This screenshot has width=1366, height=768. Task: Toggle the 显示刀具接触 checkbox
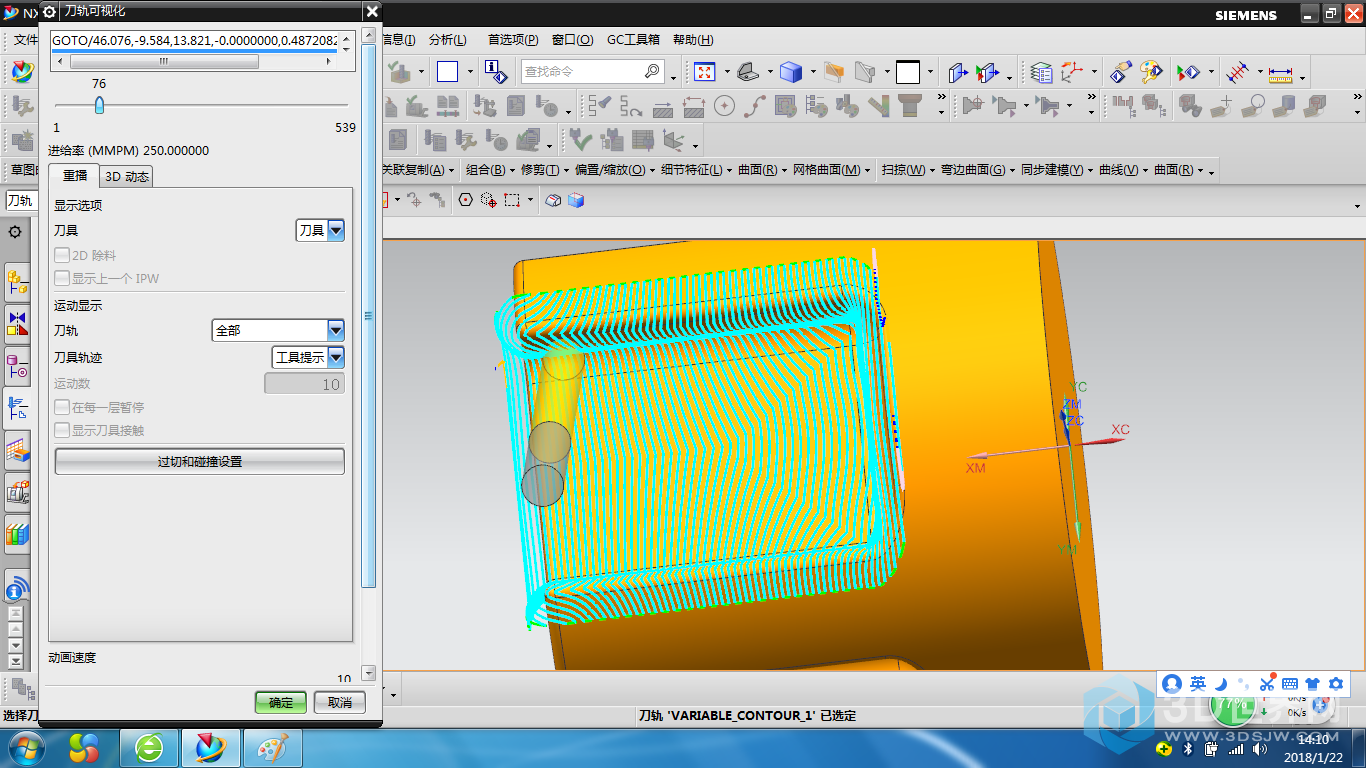(62, 430)
